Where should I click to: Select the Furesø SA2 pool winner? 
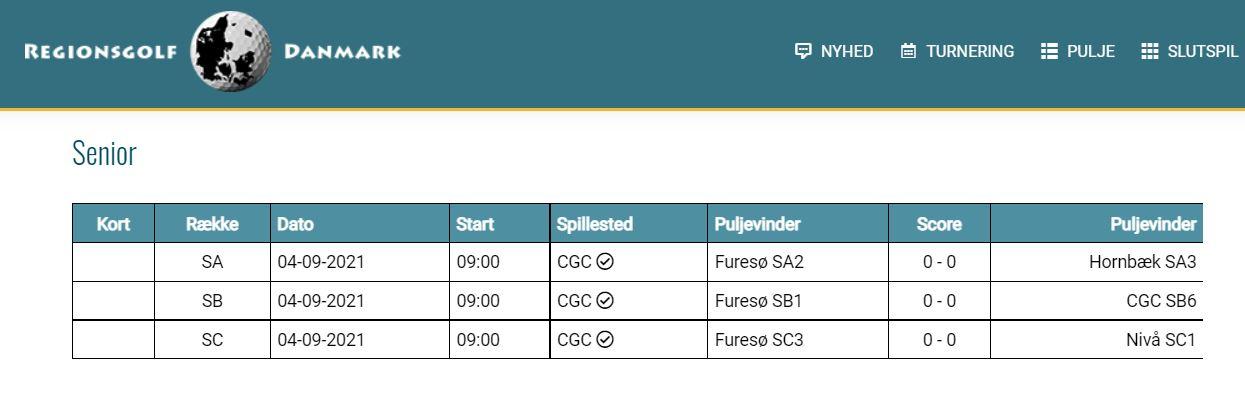tap(759, 262)
